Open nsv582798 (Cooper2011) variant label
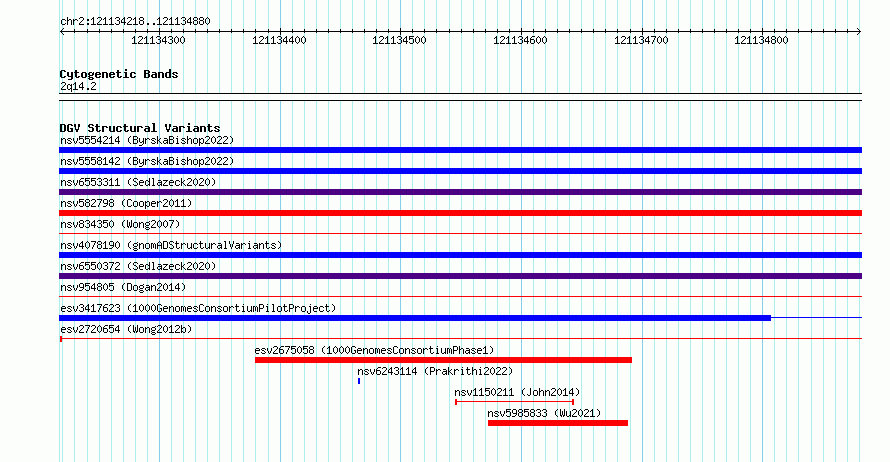 pos(126,203)
